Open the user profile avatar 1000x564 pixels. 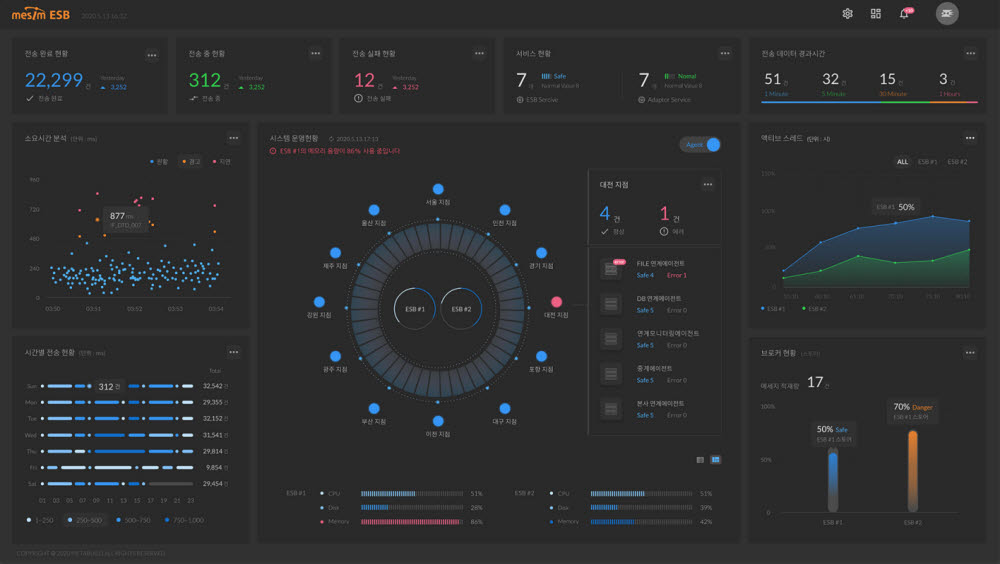tap(947, 13)
